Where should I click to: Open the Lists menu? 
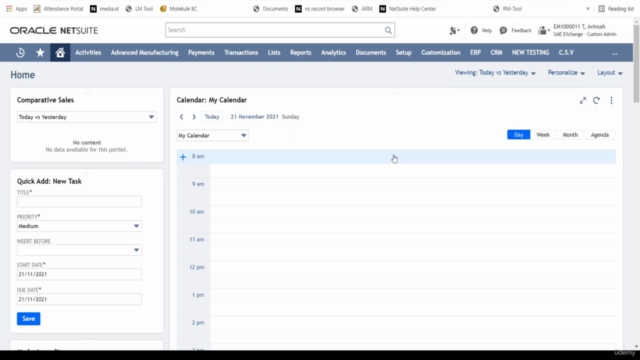tap(274, 53)
